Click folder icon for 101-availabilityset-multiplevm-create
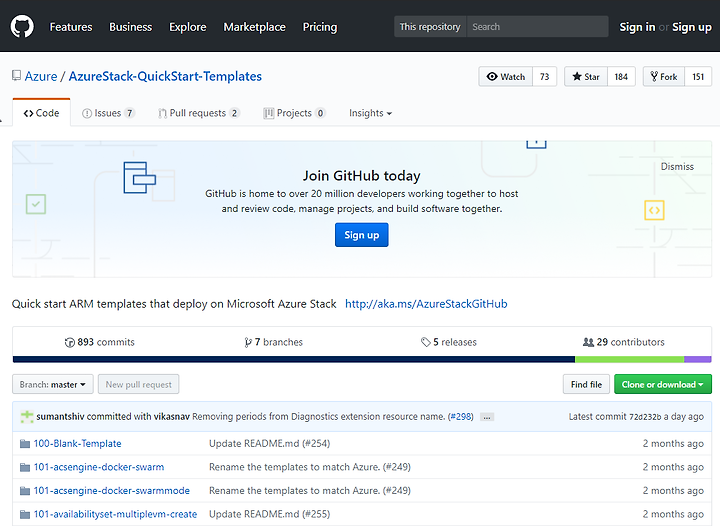This screenshot has height=526, width=720. pyautogui.click(x=25, y=514)
